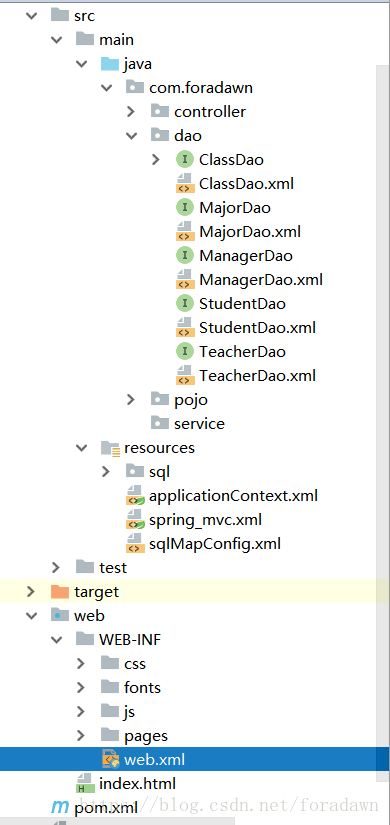The width and height of the screenshot is (390, 825).
Task: Select the pom.xml file name
Action: [106, 808]
